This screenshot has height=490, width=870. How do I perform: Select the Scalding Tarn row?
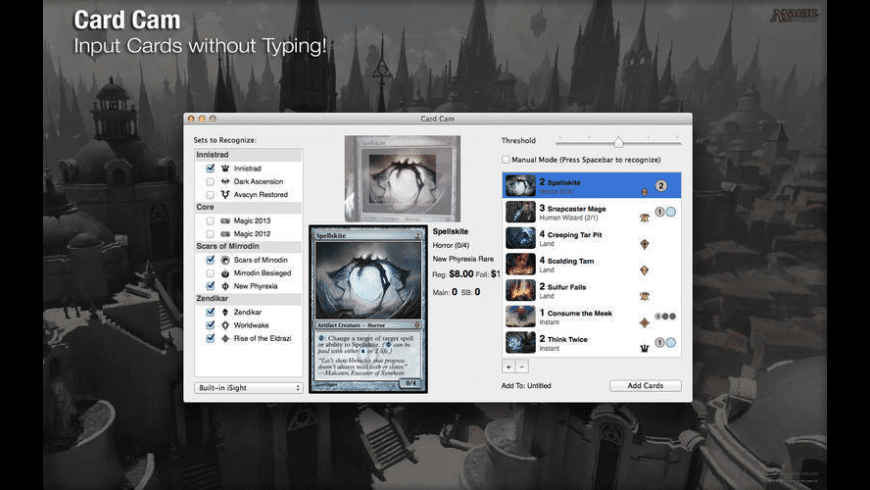(591, 264)
